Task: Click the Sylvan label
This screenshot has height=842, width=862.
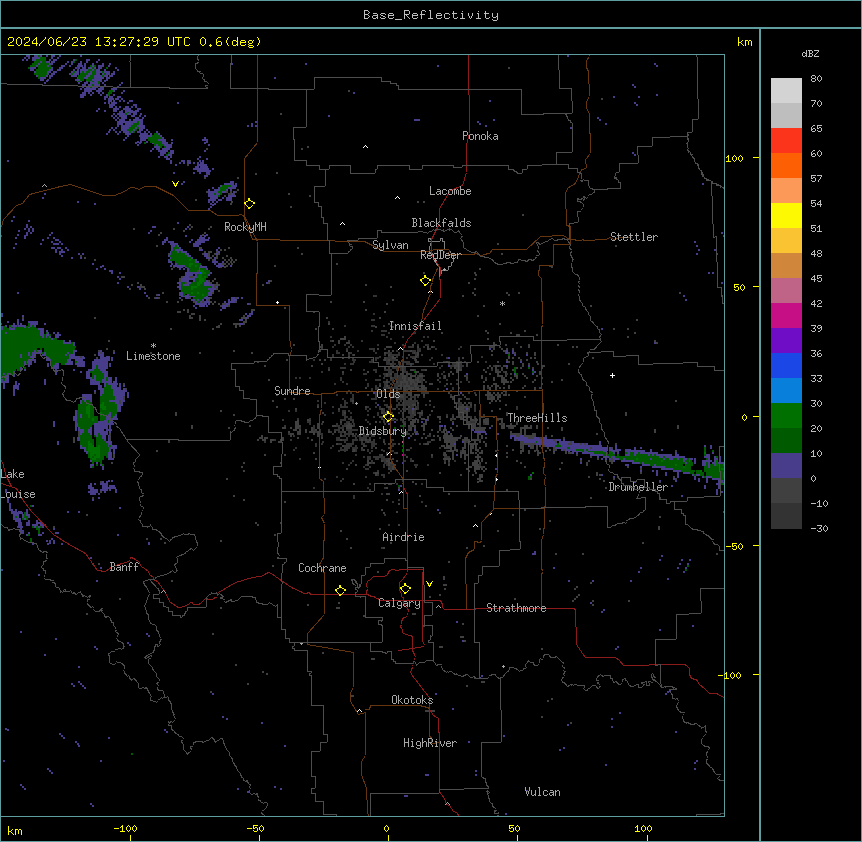Action: tap(390, 245)
